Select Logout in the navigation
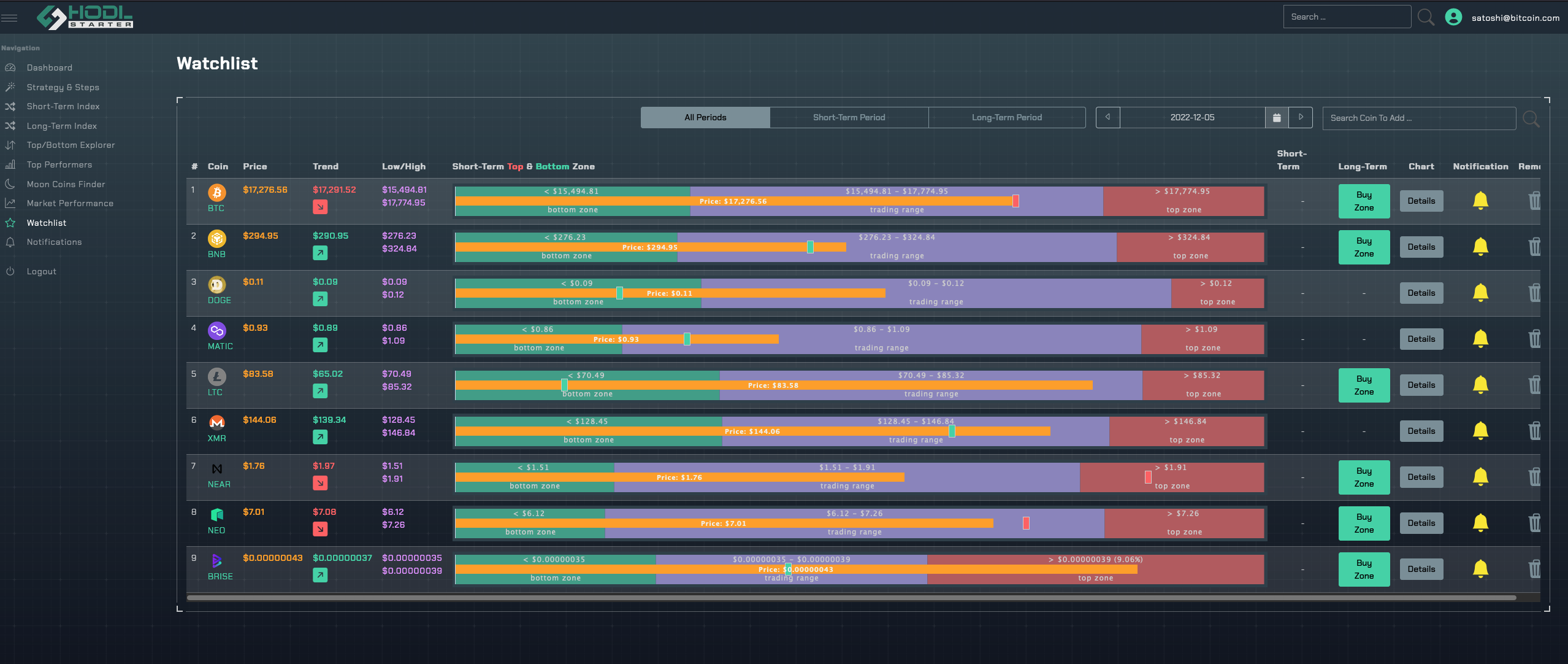The image size is (1568, 664). pyautogui.click(x=41, y=271)
